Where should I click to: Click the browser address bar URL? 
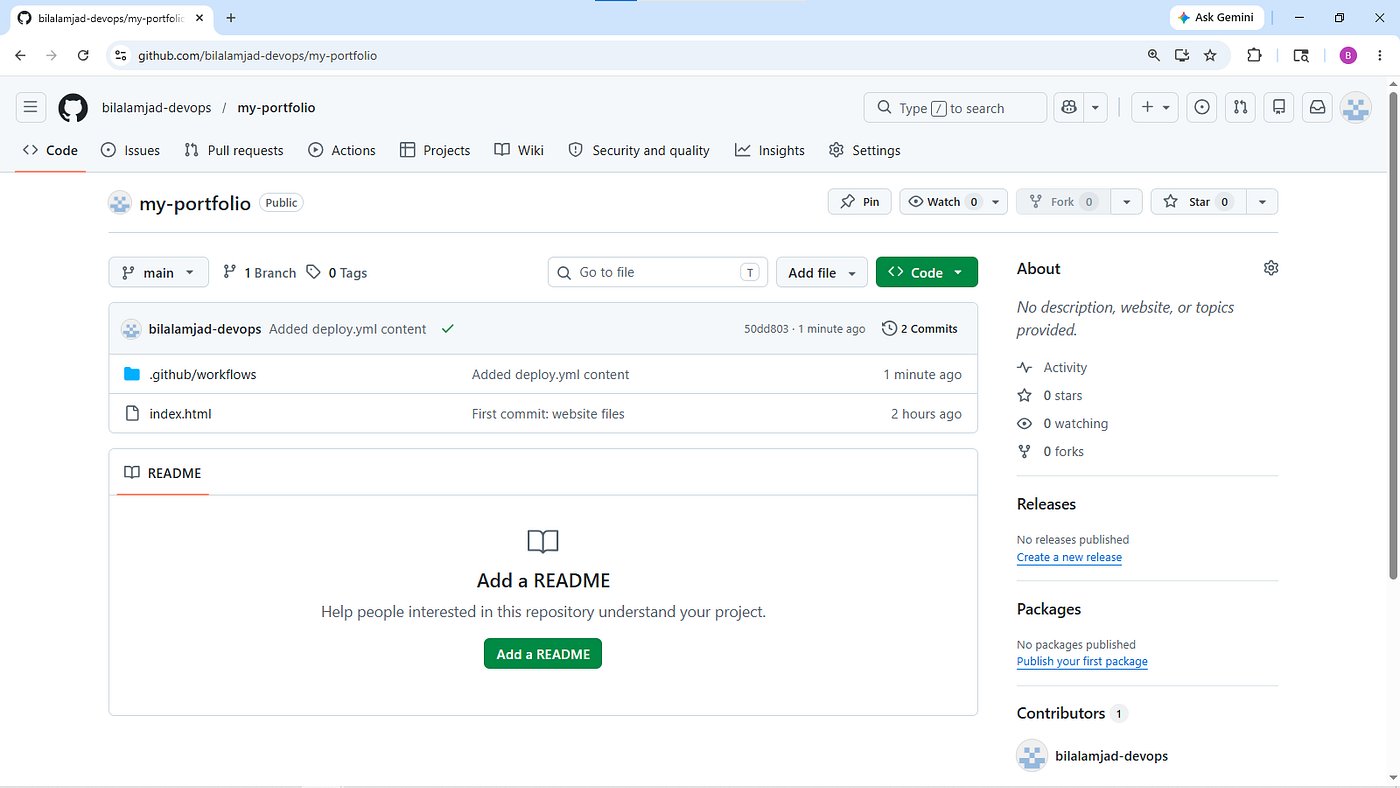point(257,56)
